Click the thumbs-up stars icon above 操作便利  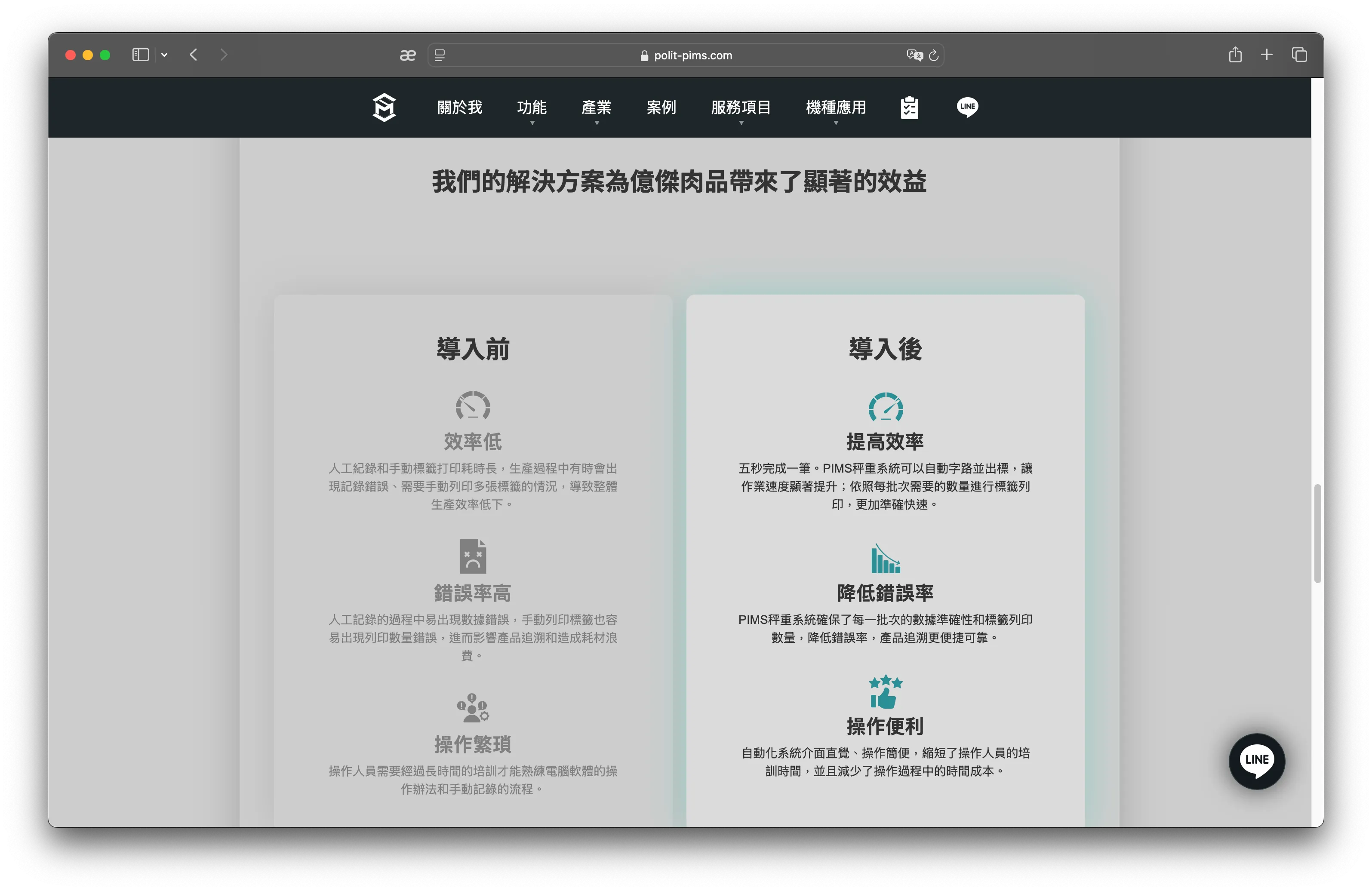[886, 691]
